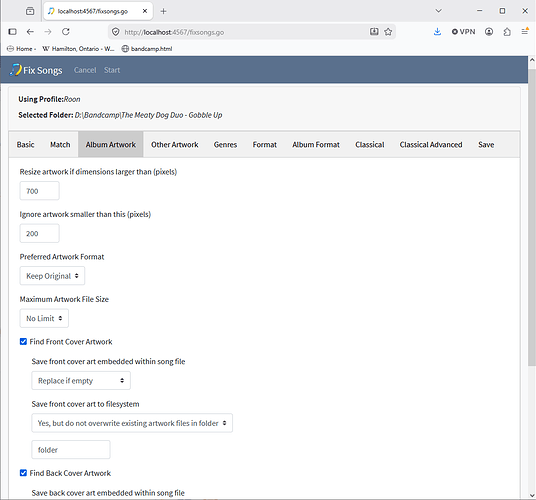This screenshot has height=500, width=536.
Task: Click the Cancel link in header
Action: coord(85,70)
